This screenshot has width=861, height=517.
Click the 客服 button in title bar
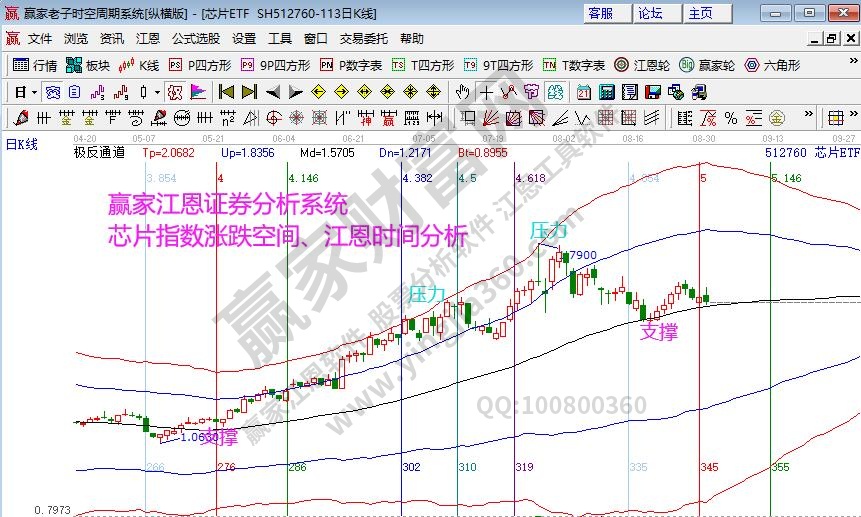click(x=600, y=13)
